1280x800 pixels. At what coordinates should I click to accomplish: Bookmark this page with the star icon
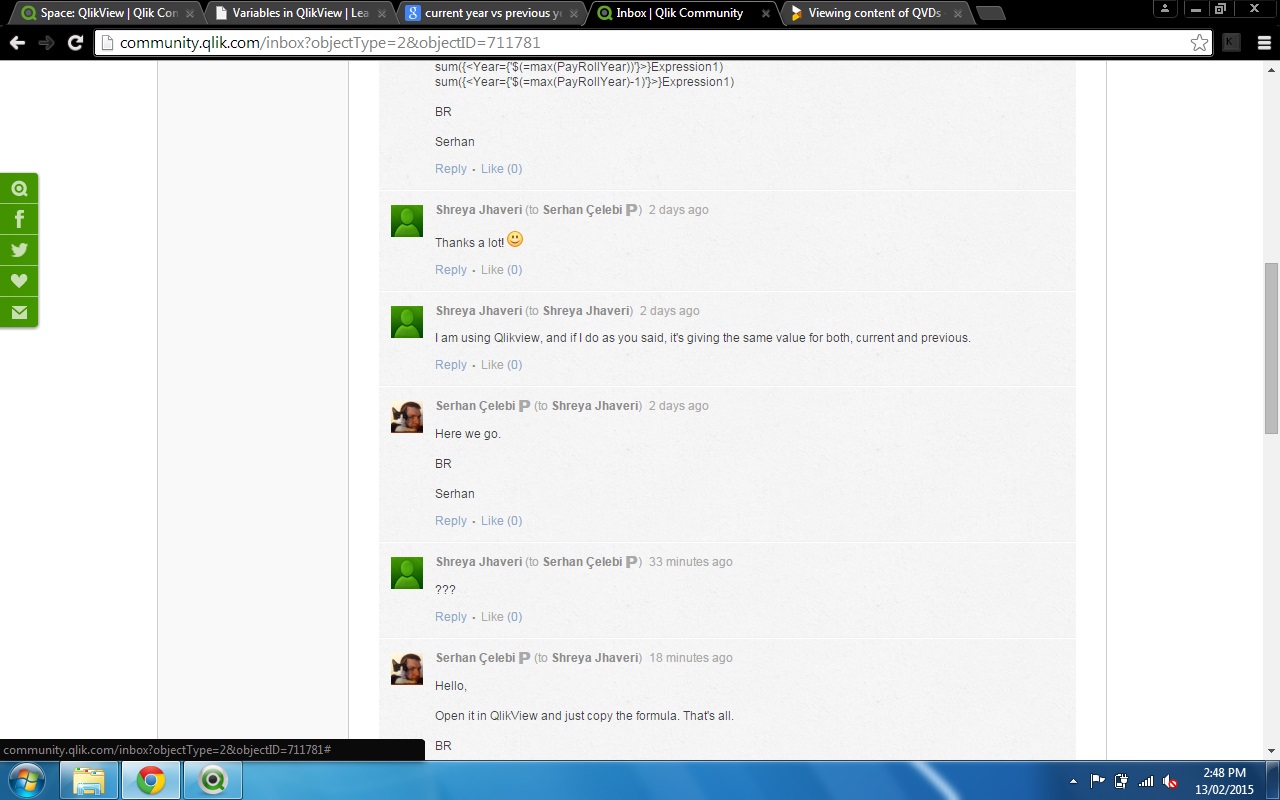pyautogui.click(x=1199, y=43)
